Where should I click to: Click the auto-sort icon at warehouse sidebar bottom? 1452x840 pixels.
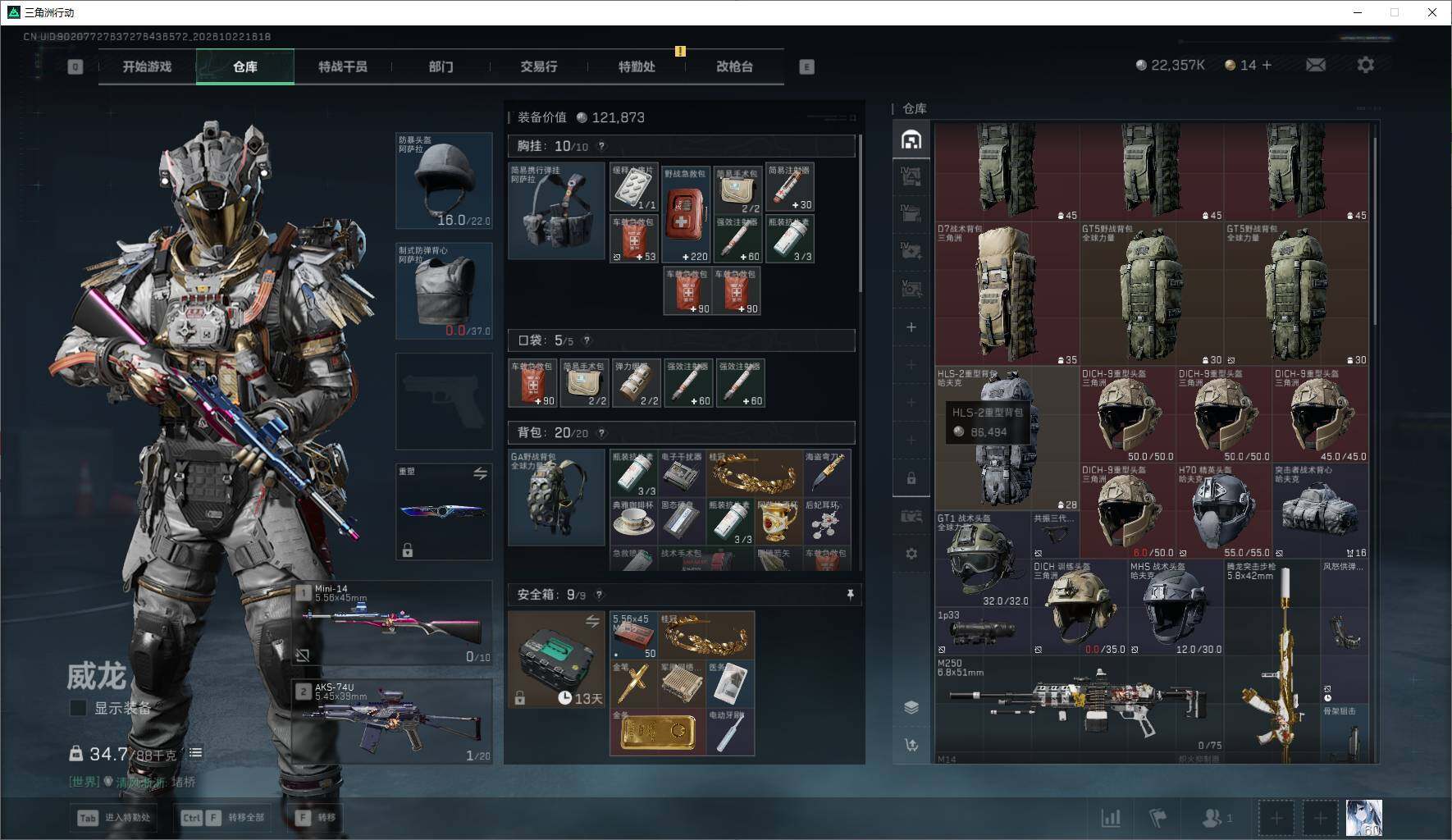[x=911, y=745]
